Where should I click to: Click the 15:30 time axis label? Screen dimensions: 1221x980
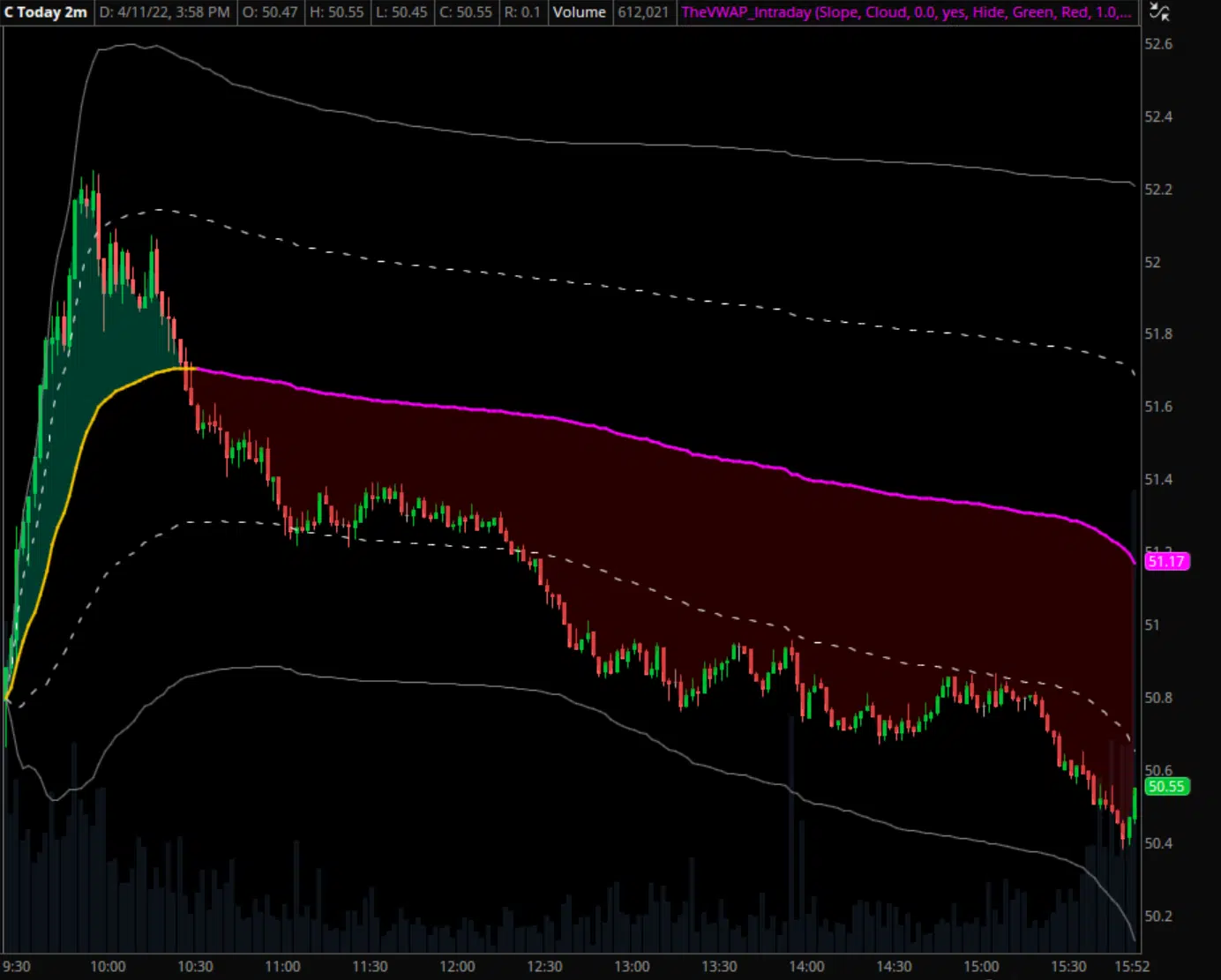click(1068, 967)
